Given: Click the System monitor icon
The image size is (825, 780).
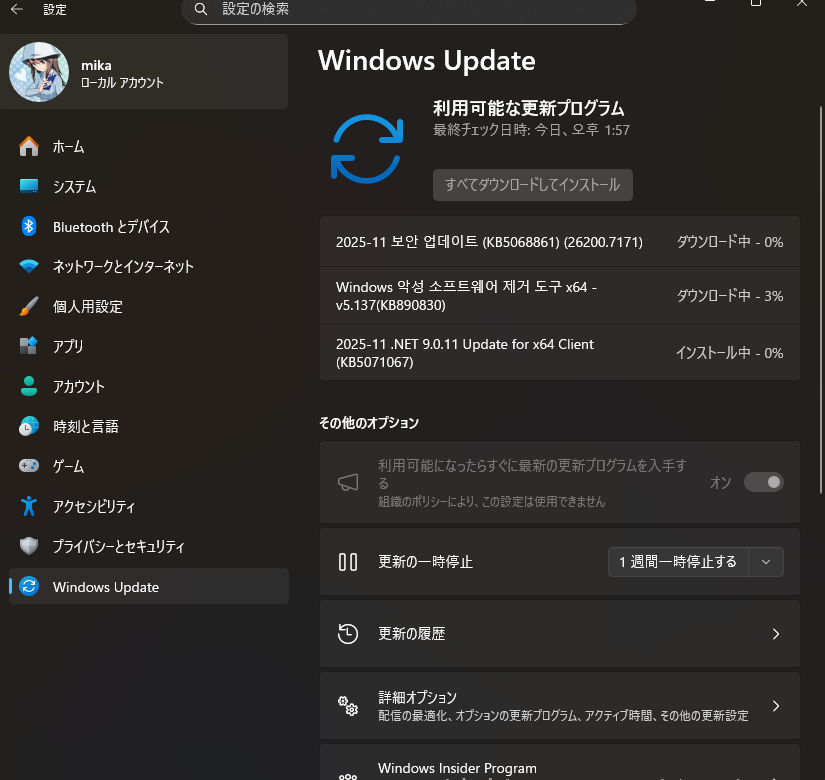Looking at the screenshot, I should tap(29, 186).
